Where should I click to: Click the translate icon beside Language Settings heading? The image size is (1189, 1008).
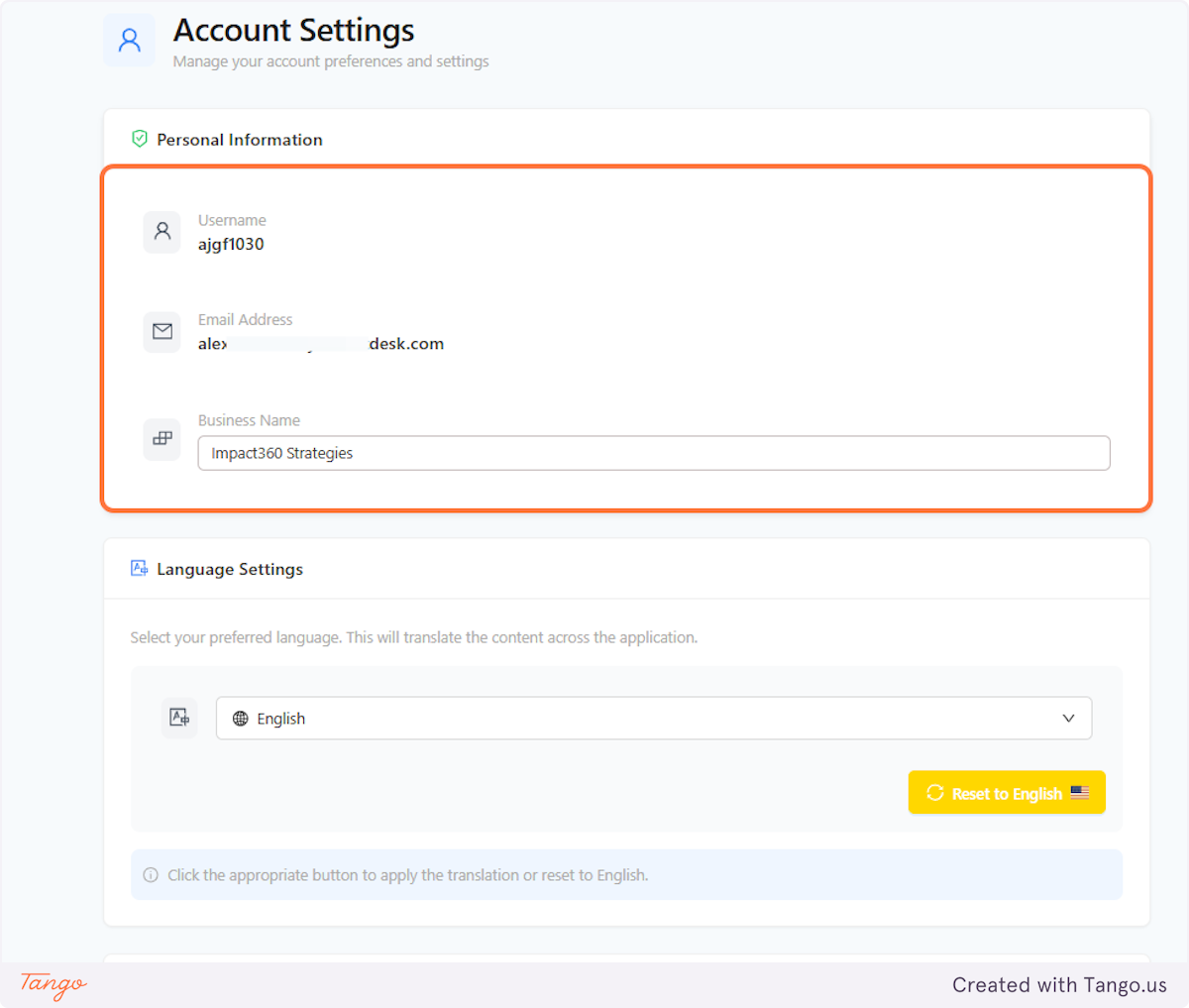(x=139, y=568)
